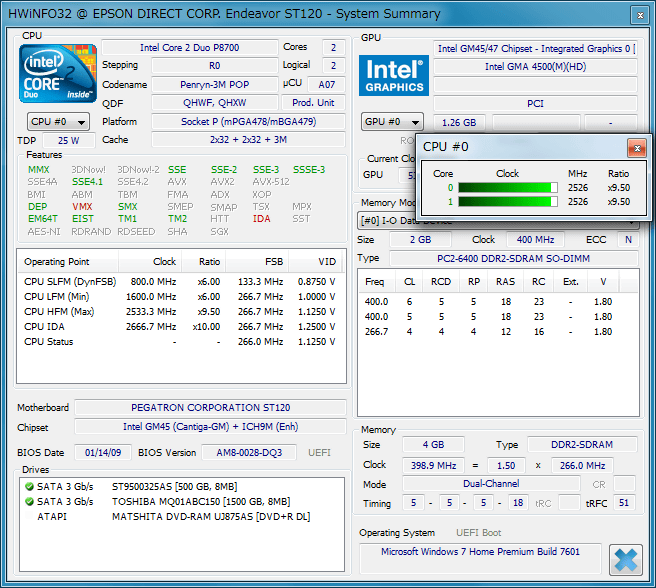Click the green status icon for ST9500325AS drive
Image resolution: width=656 pixels, height=588 pixels.
pyautogui.click(x=29, y=486)
